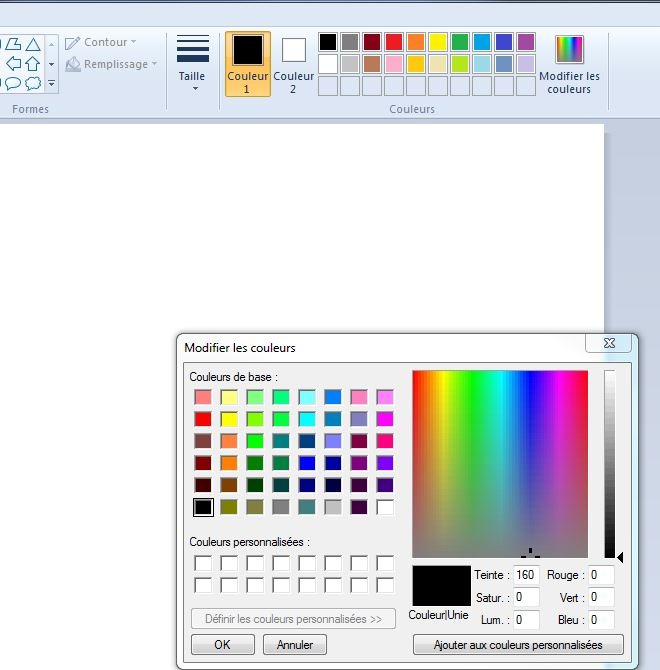Open the Remplissage fill dropdown
This screenshot has width=660, height=670.
[x=111, y=64]
